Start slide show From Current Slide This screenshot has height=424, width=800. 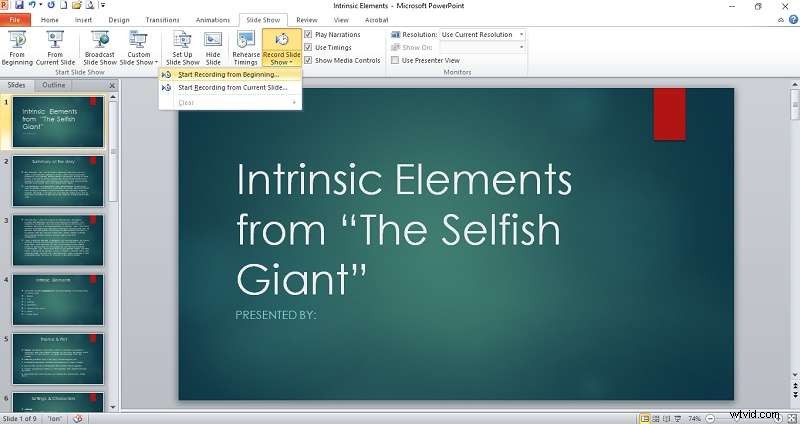pyautogui.click(x=55, y=48)
